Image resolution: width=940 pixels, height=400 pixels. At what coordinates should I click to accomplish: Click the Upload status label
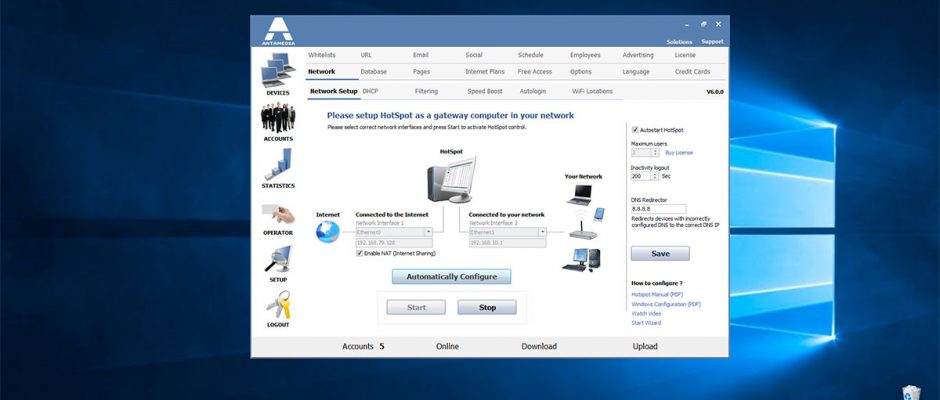click(x=645, y=346)
